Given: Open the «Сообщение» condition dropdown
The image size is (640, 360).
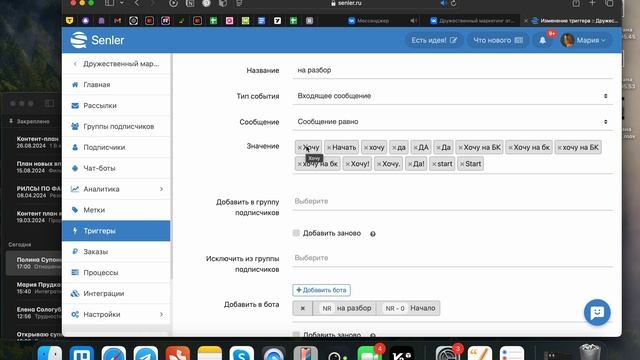Looking at the screenshot, I should (452, 122).
